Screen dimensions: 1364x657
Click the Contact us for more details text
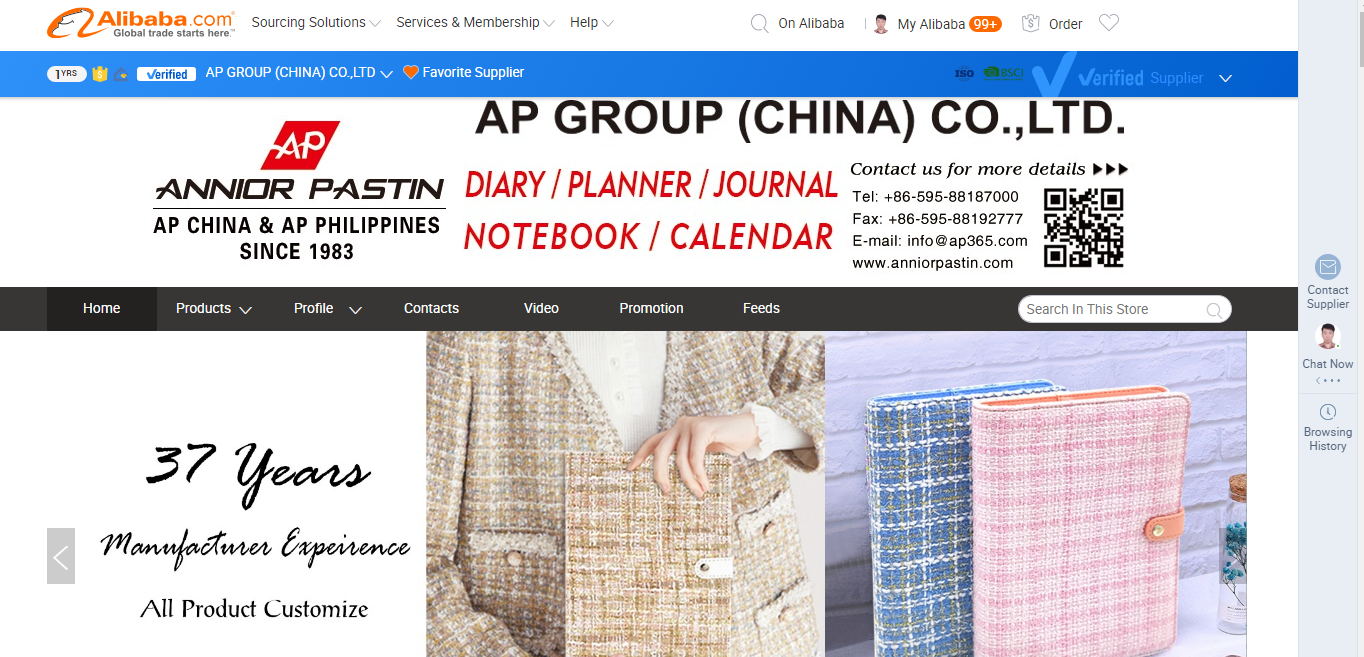(967, 169)
